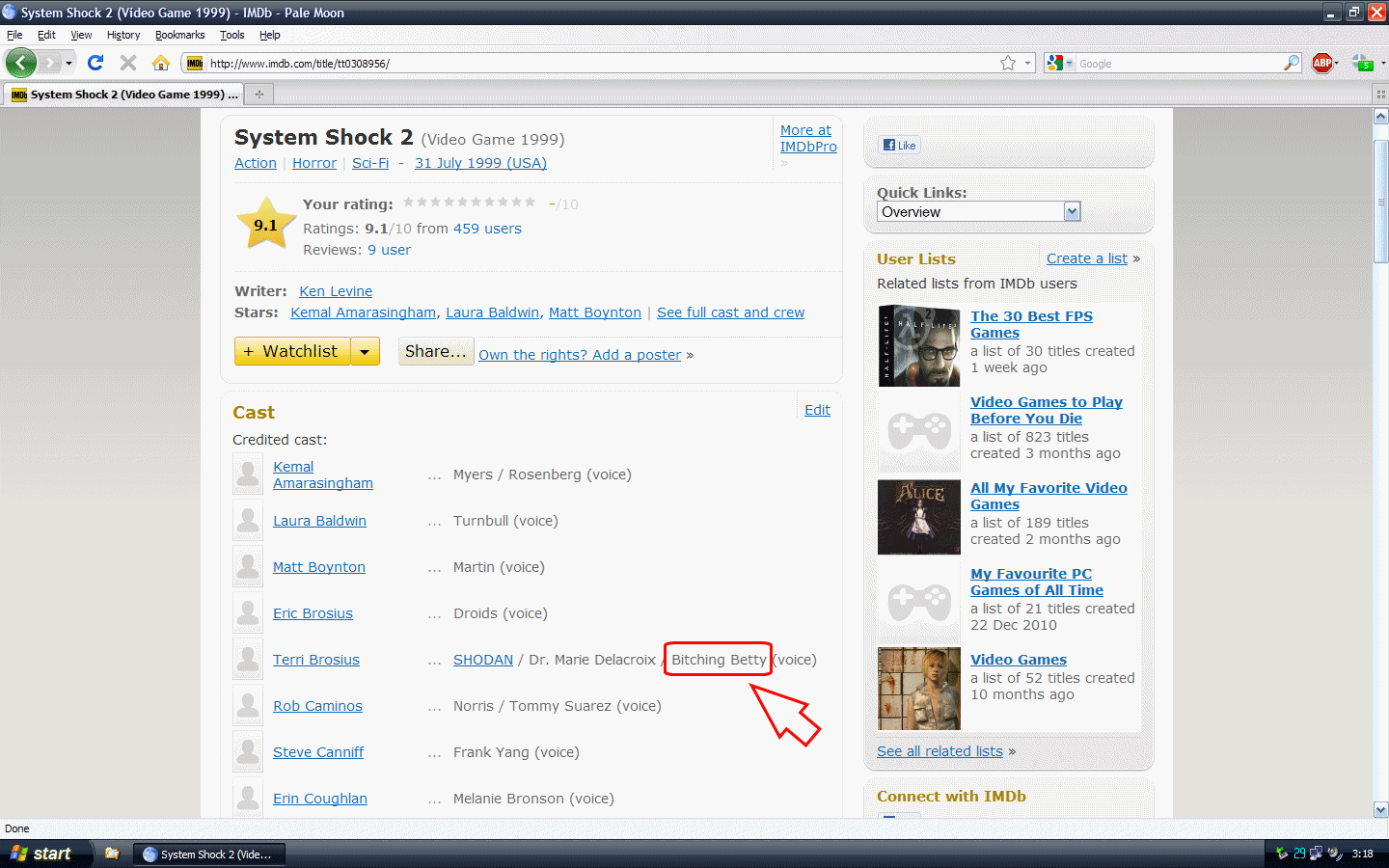Click the Windows Start button
The height and width of the screenshot is (868, 1389).
(x=41, y=854)
